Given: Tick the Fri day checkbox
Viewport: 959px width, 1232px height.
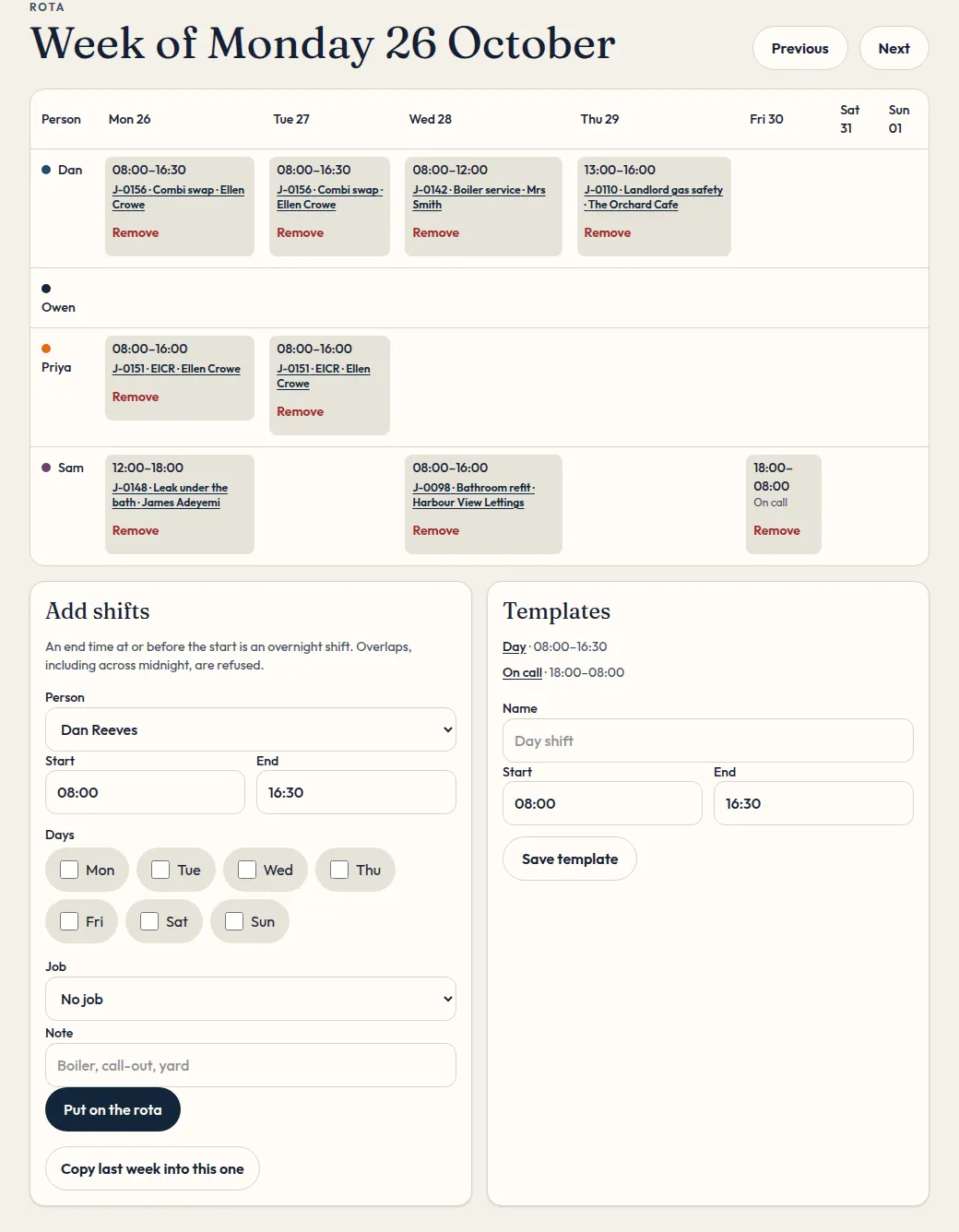Looking at the screenshot, I should pos(69,921).
